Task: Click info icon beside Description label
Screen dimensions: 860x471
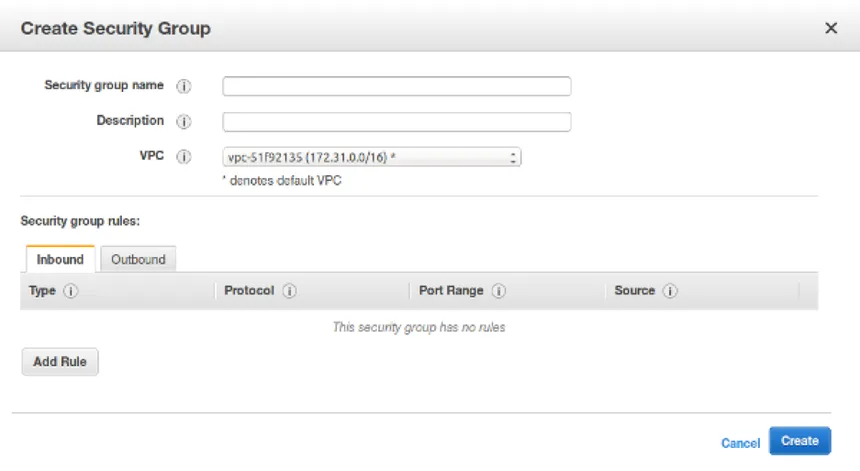Action: click(184, 121)
